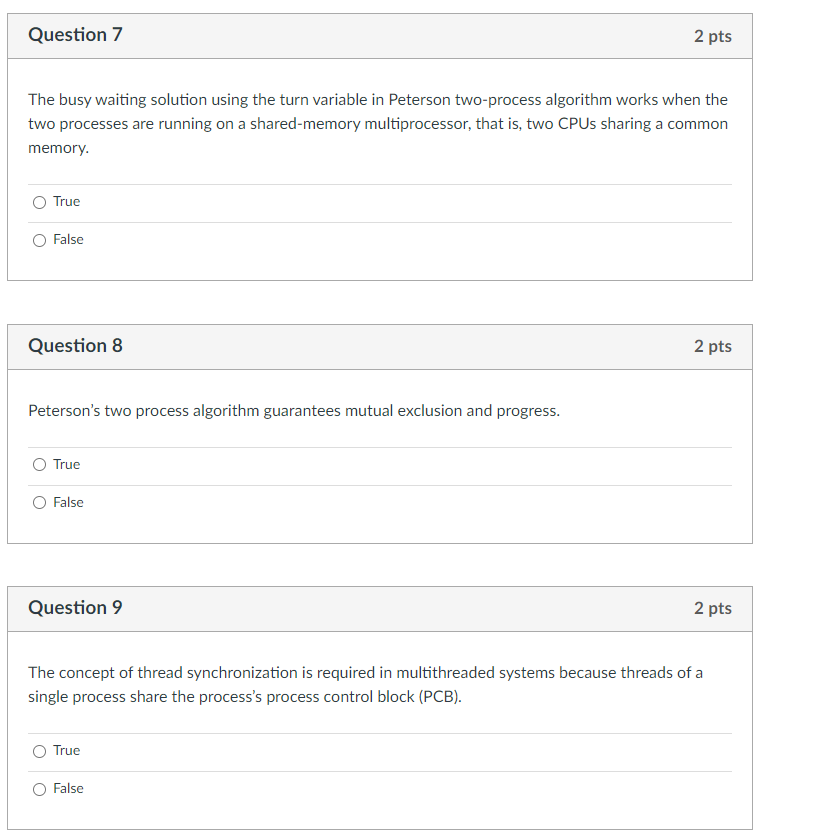Select False for Question 8
The image size is (835, 837).
pyautogui.click(x=39, y=502)
